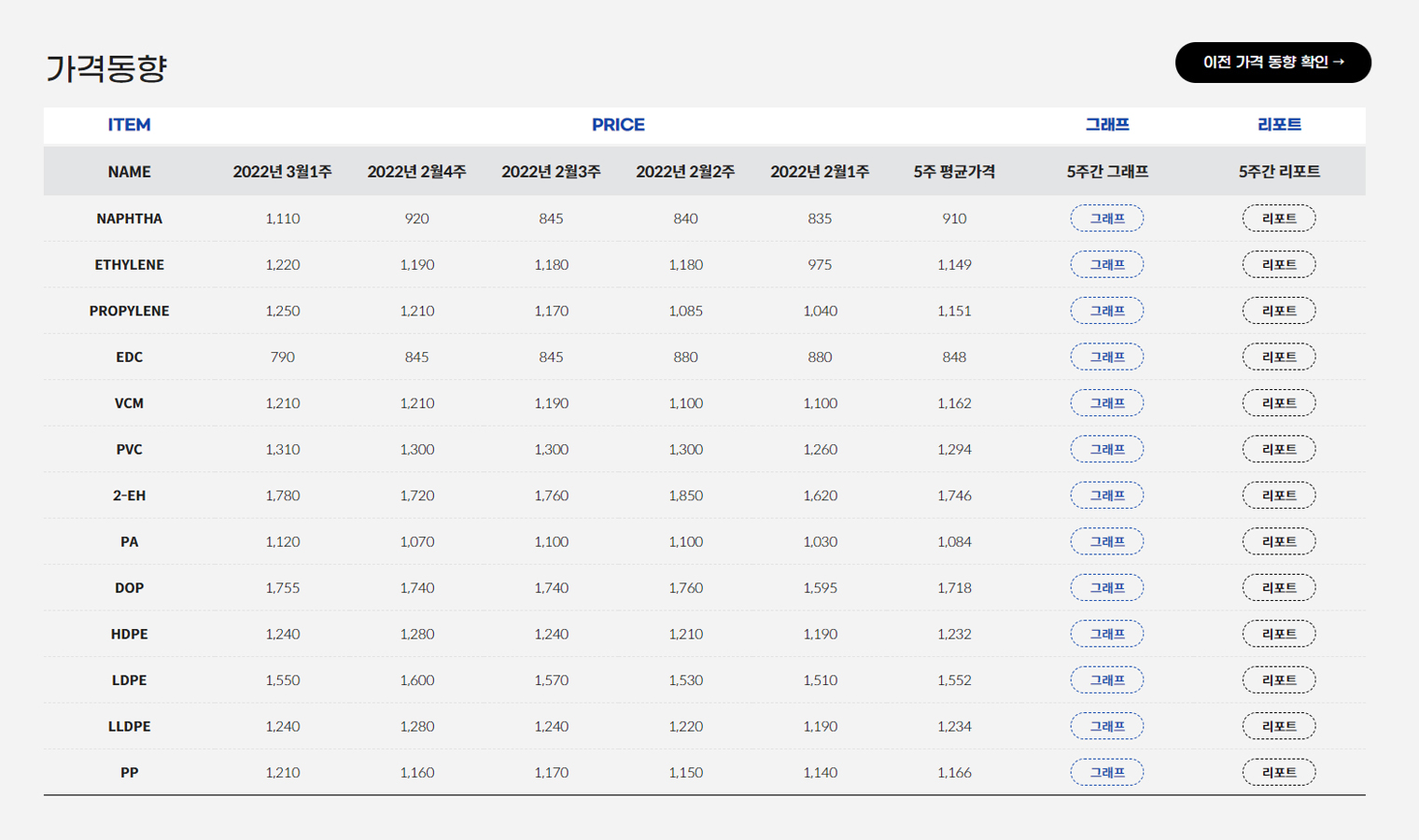Click EDC average price 848
Viewport: 1419px width, 840px height.
[954, 357]
